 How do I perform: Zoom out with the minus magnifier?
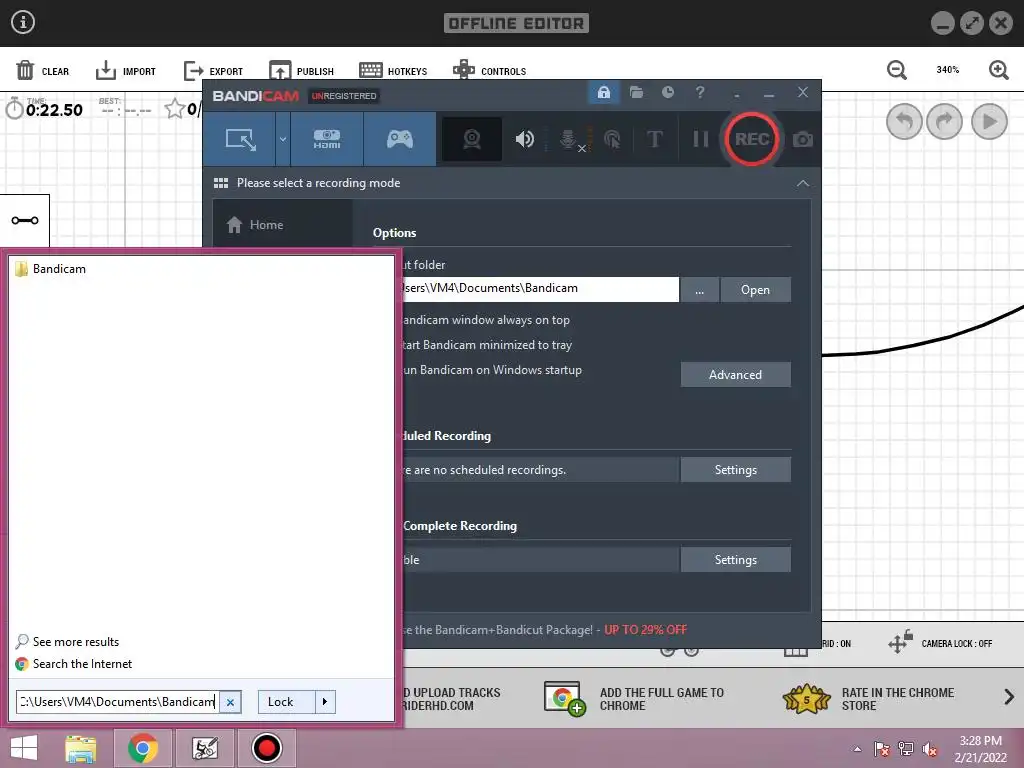pos(897,70)
